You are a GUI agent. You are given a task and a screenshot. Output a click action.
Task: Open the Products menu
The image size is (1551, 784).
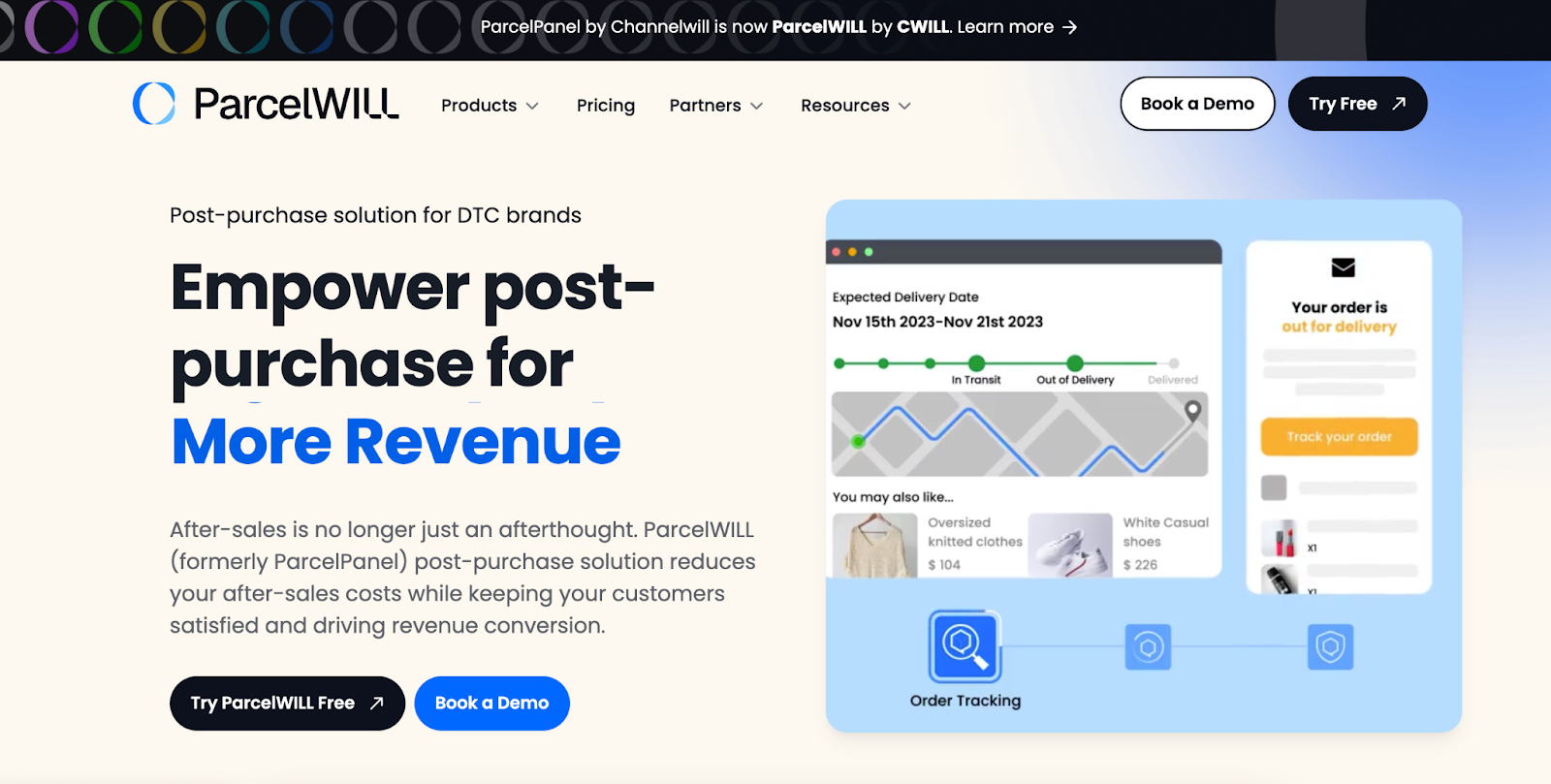tap(490, 106)
